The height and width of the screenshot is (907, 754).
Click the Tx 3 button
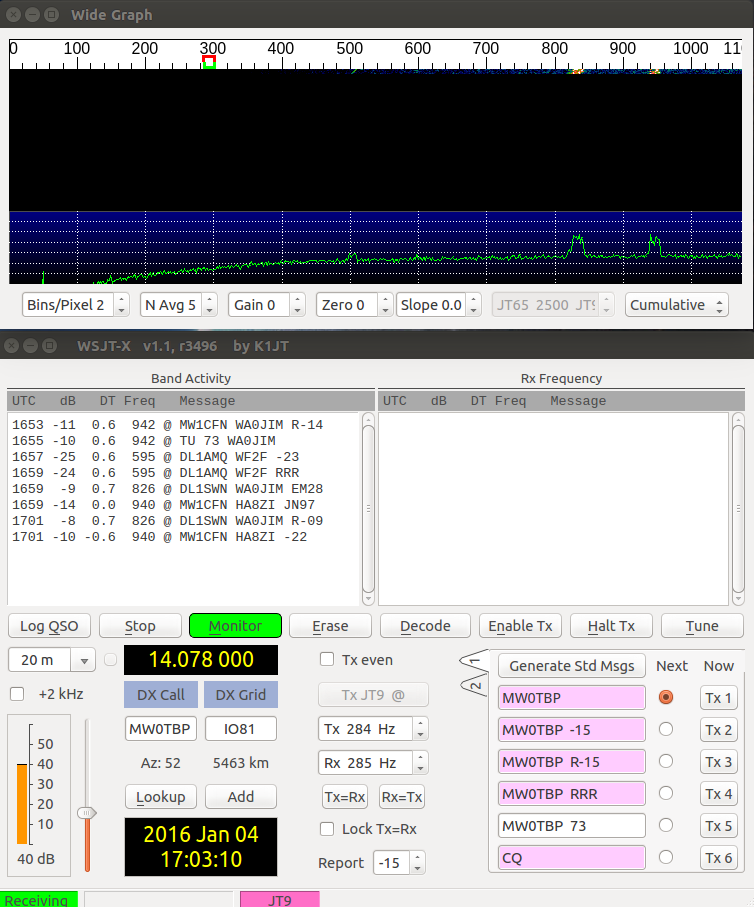(718, 762)
